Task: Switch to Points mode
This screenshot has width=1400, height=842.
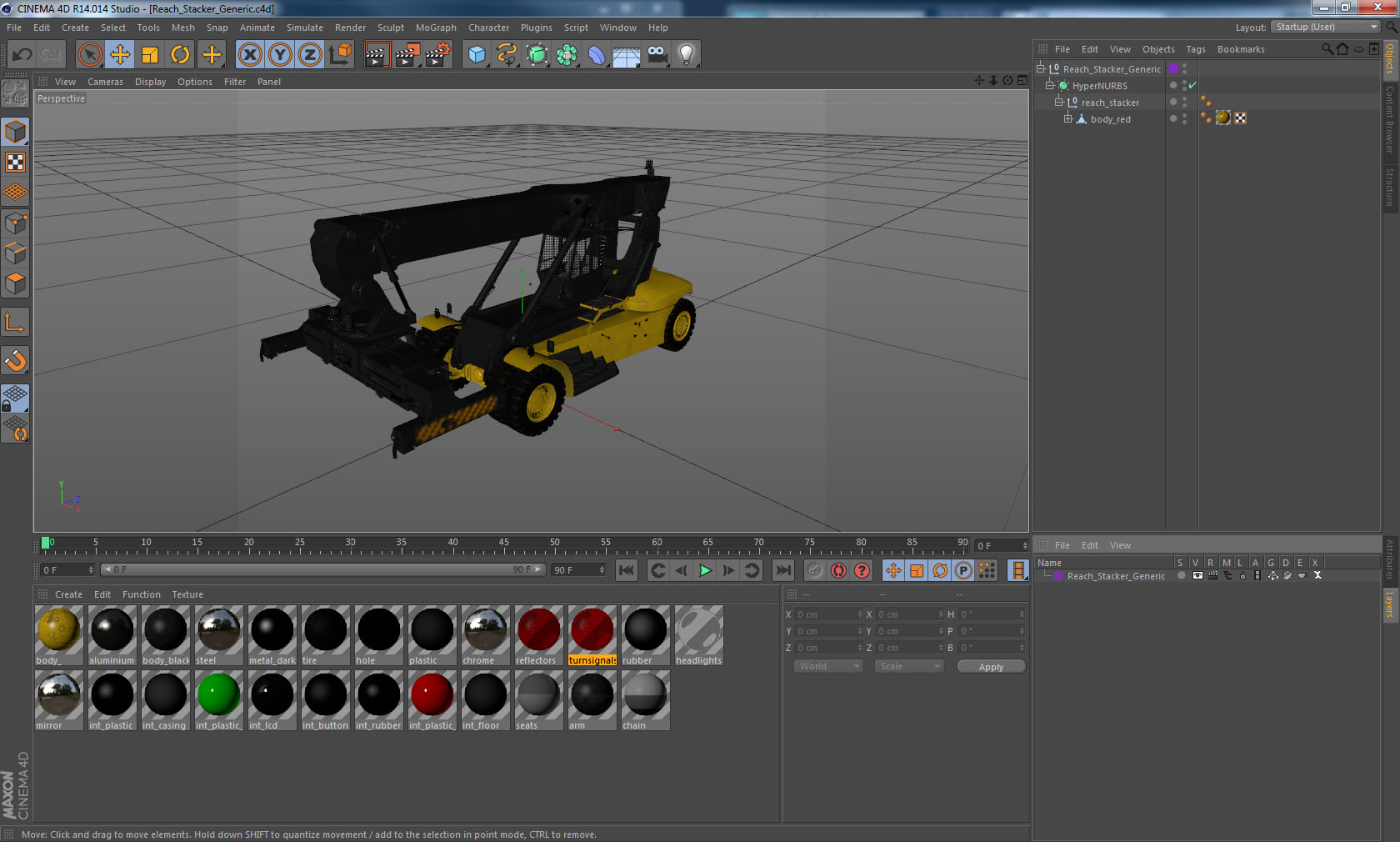Action: [16, 223]
